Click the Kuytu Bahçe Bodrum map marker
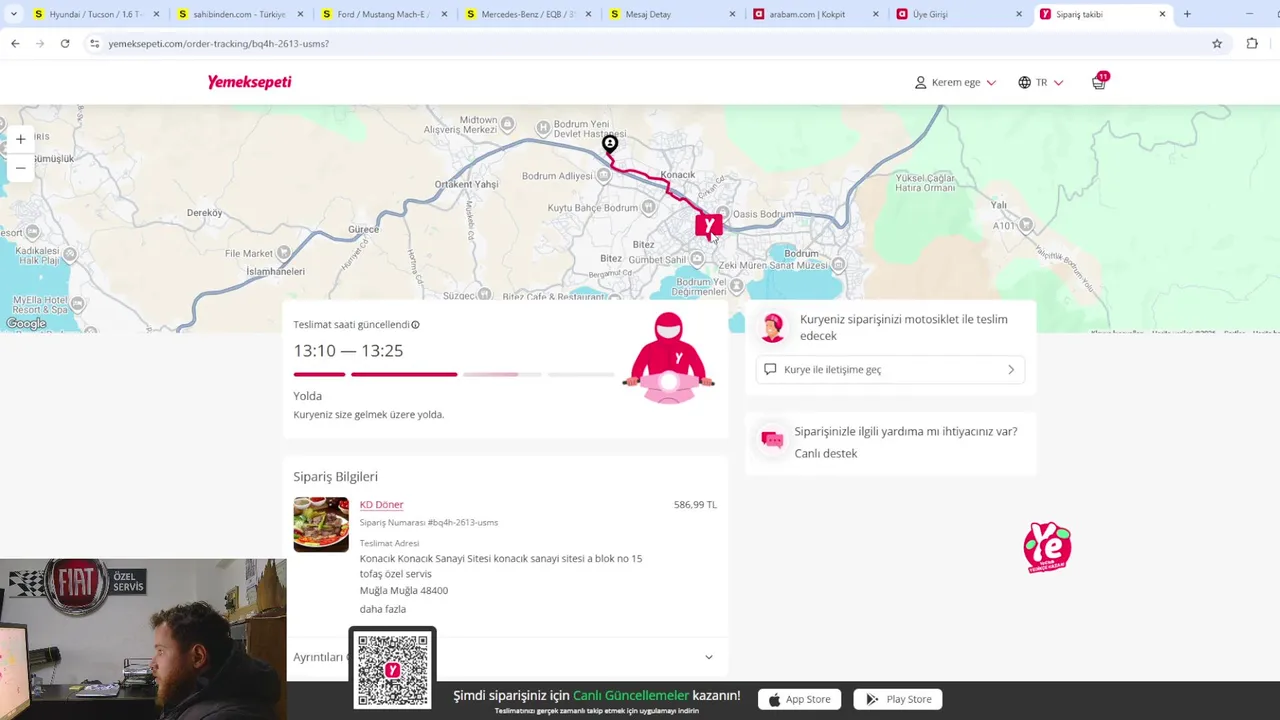 (647, 208)
